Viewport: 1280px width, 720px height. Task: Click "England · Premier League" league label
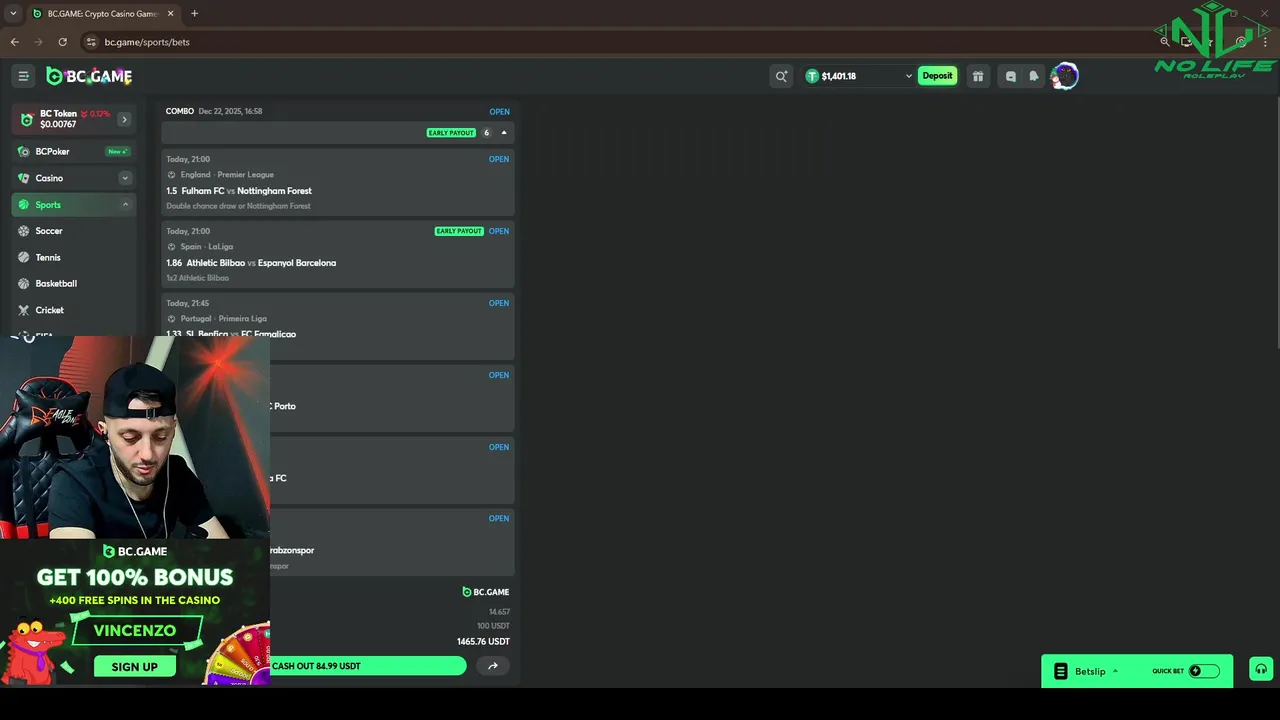click(227, 175)
